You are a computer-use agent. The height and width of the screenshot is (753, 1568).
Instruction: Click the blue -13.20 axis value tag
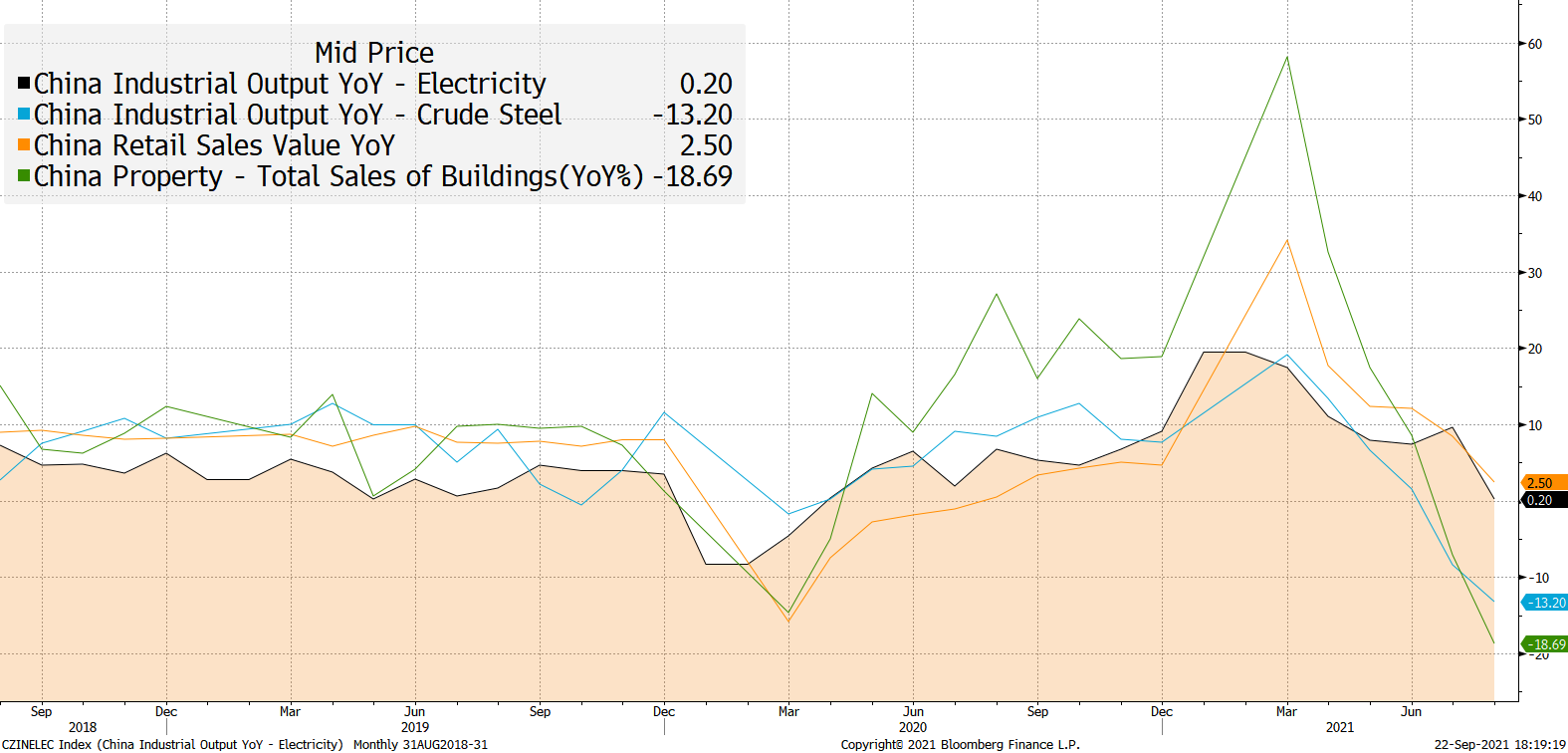click(1544, 603)
